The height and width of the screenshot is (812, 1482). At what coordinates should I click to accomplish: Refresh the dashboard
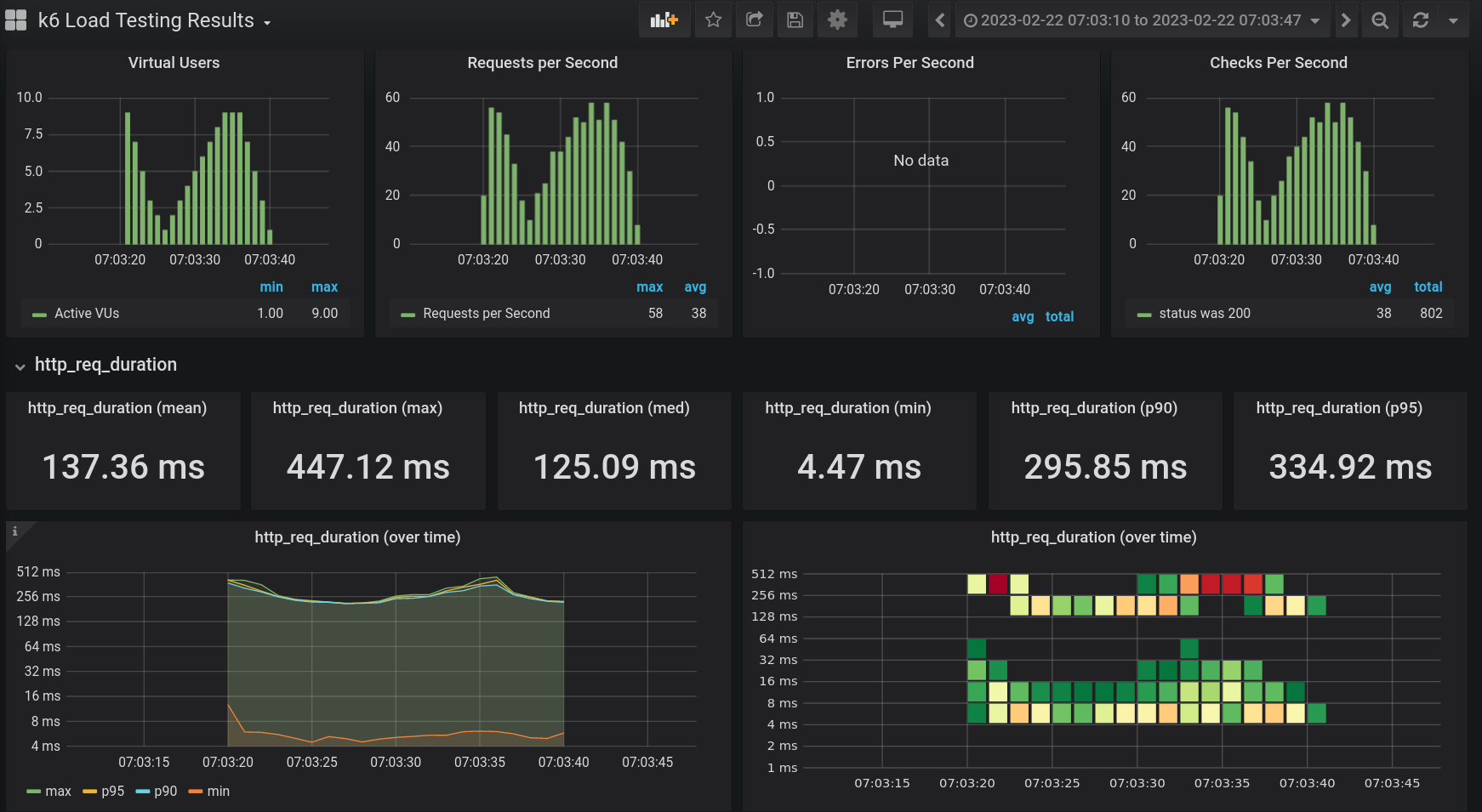(x=1421, y=20)
